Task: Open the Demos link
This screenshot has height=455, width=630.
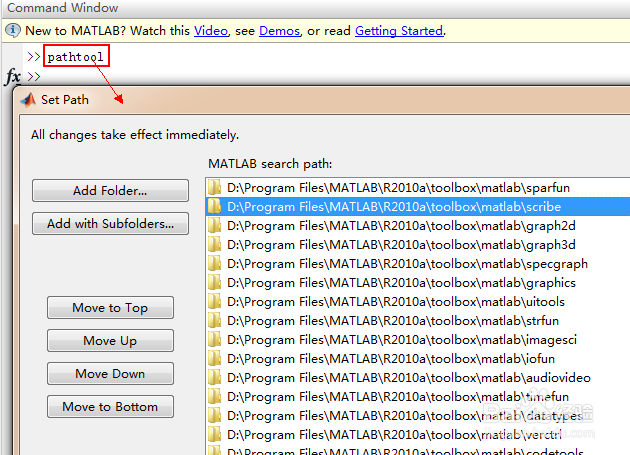Action: (x=280, y=31)
